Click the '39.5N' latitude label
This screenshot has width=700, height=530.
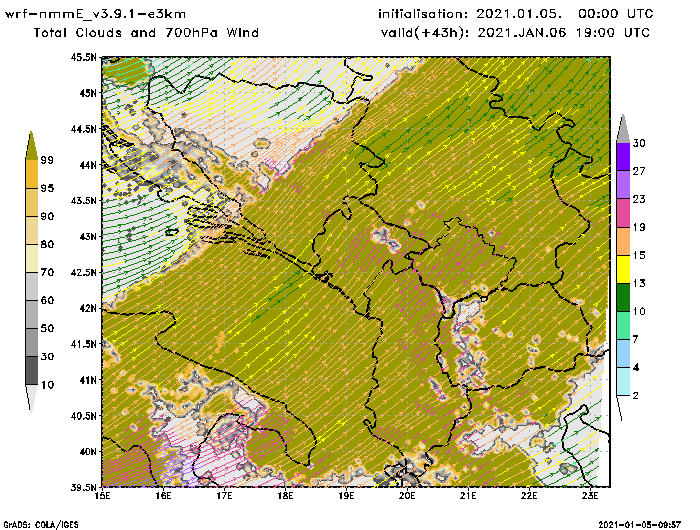[83, 487]
